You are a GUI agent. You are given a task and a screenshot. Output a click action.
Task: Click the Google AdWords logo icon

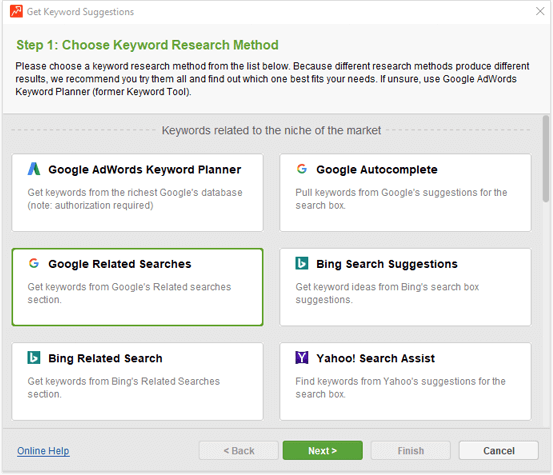pos(34,169)
